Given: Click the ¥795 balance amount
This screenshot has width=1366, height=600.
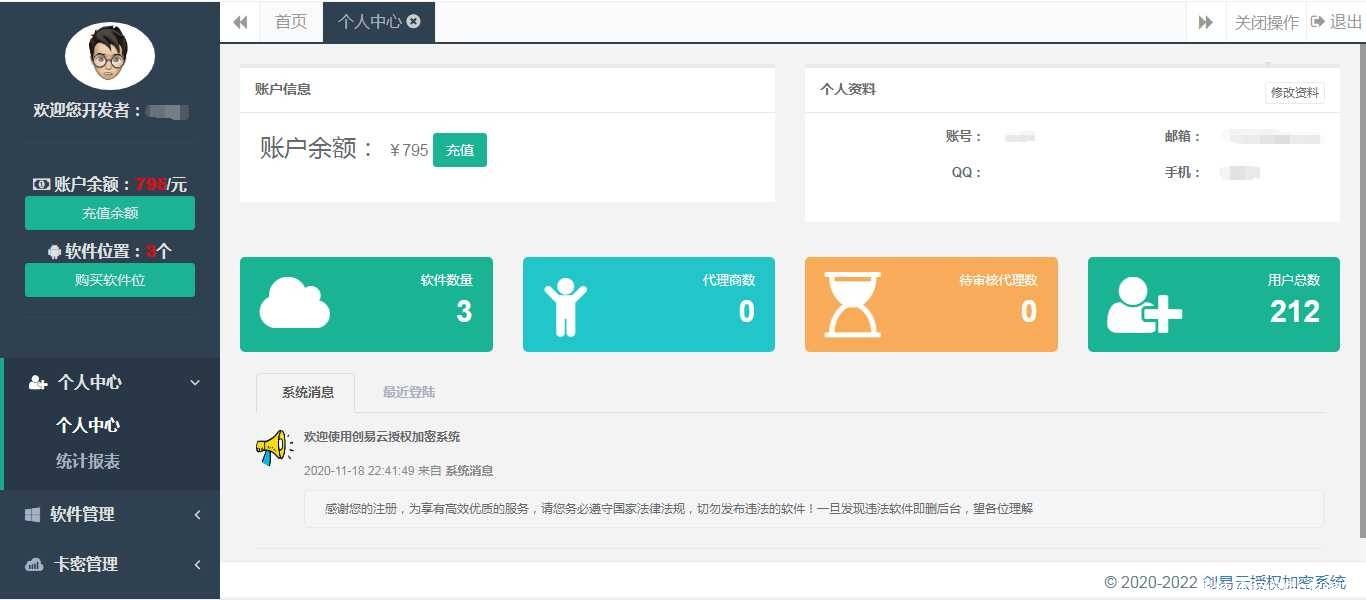Looking at the screenshot, I should (409, 150).
